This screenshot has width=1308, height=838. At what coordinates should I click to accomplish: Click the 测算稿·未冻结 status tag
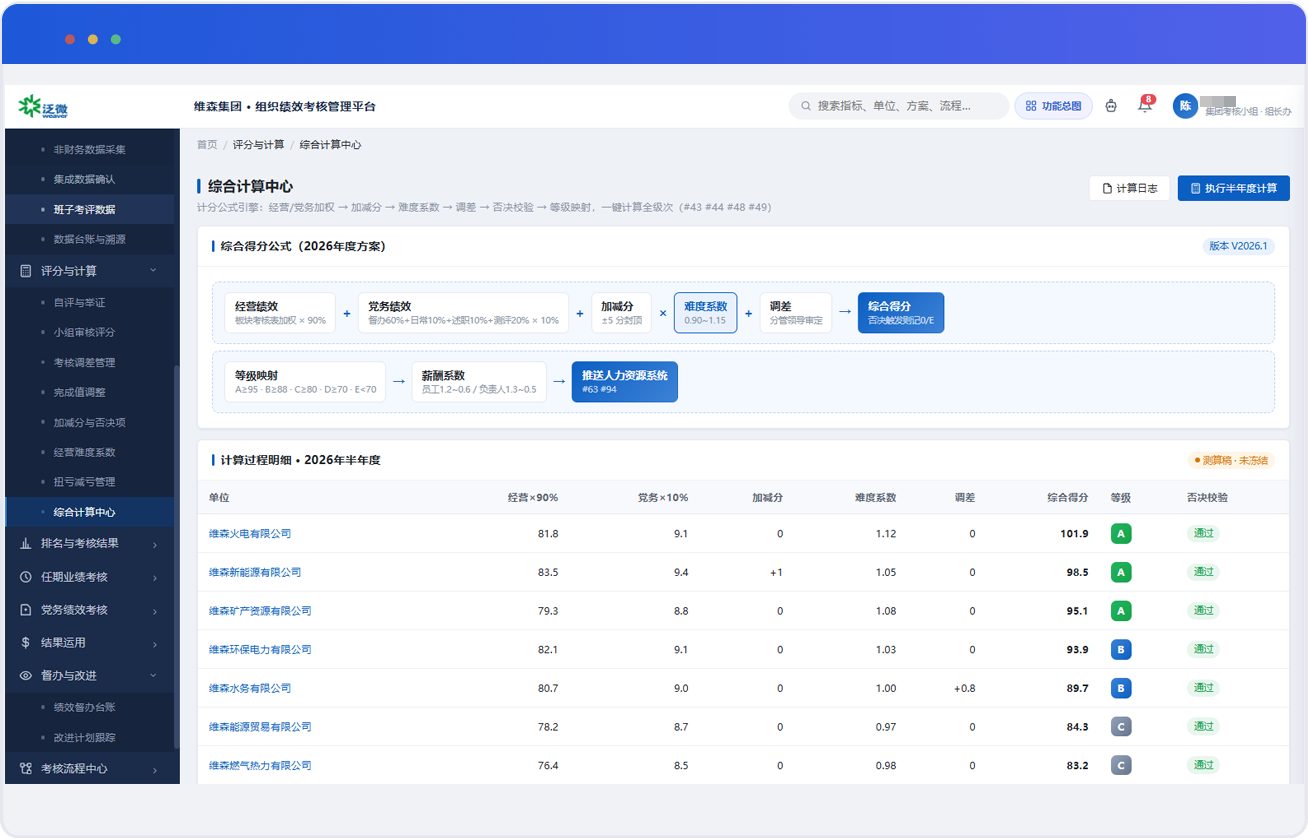(1230, 460)
